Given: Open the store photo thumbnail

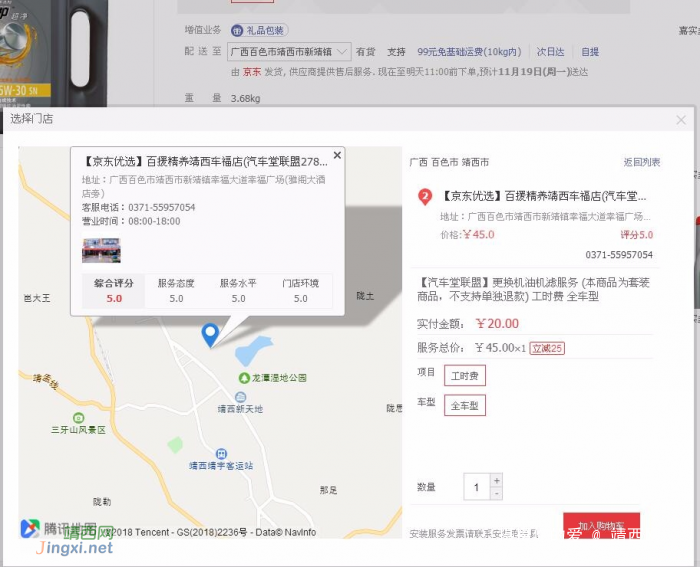Looking at the screenshot, I should (x=101, y=250).
